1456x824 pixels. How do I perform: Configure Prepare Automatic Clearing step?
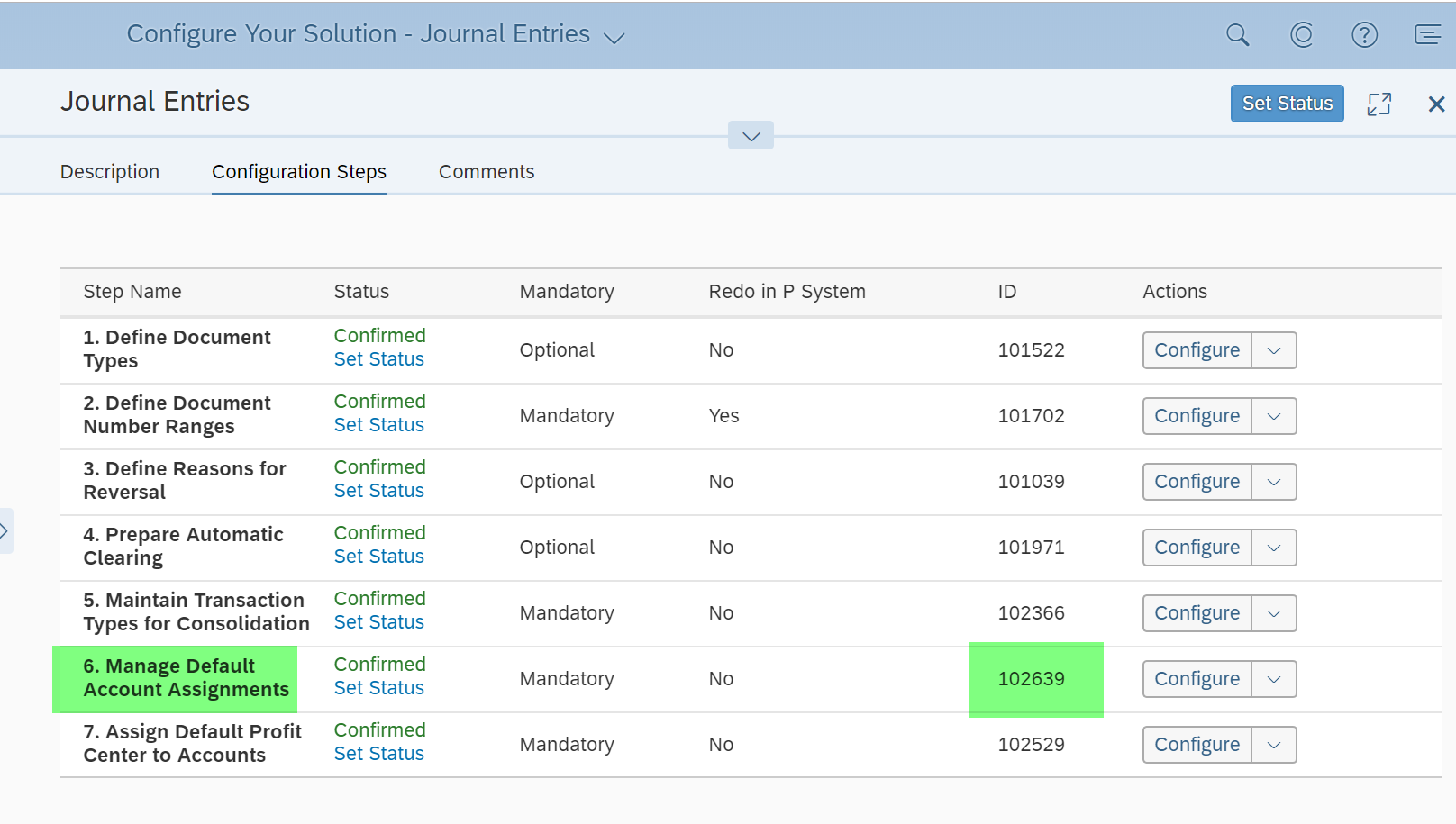tap(1197, 548)
